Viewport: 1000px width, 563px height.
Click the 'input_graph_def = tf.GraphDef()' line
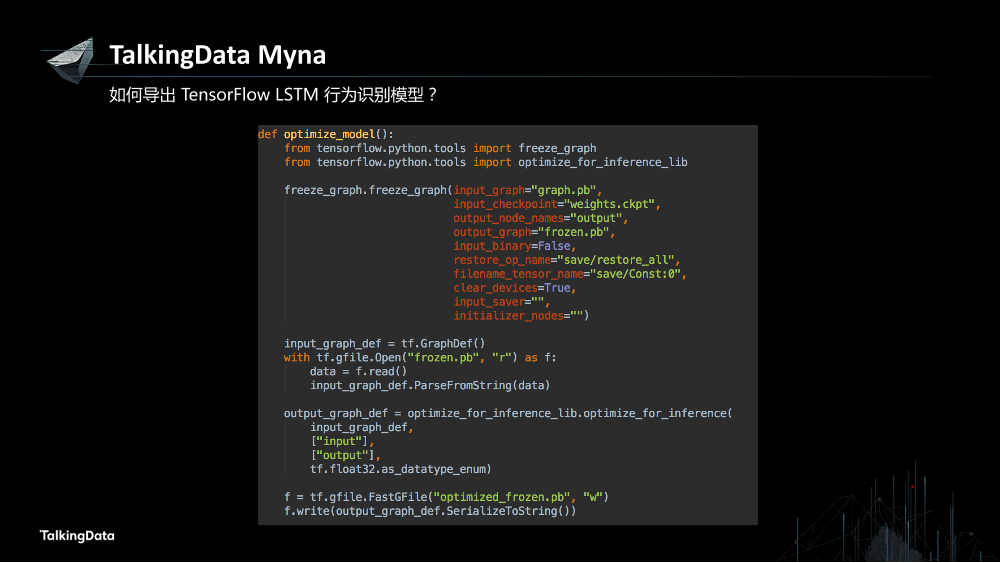click(385, 344)
